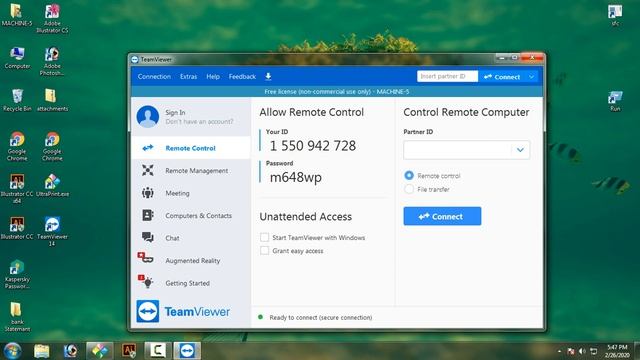The image size is (640, 360).
Task: Select Remote Control in sidebar
Action: 191,148
